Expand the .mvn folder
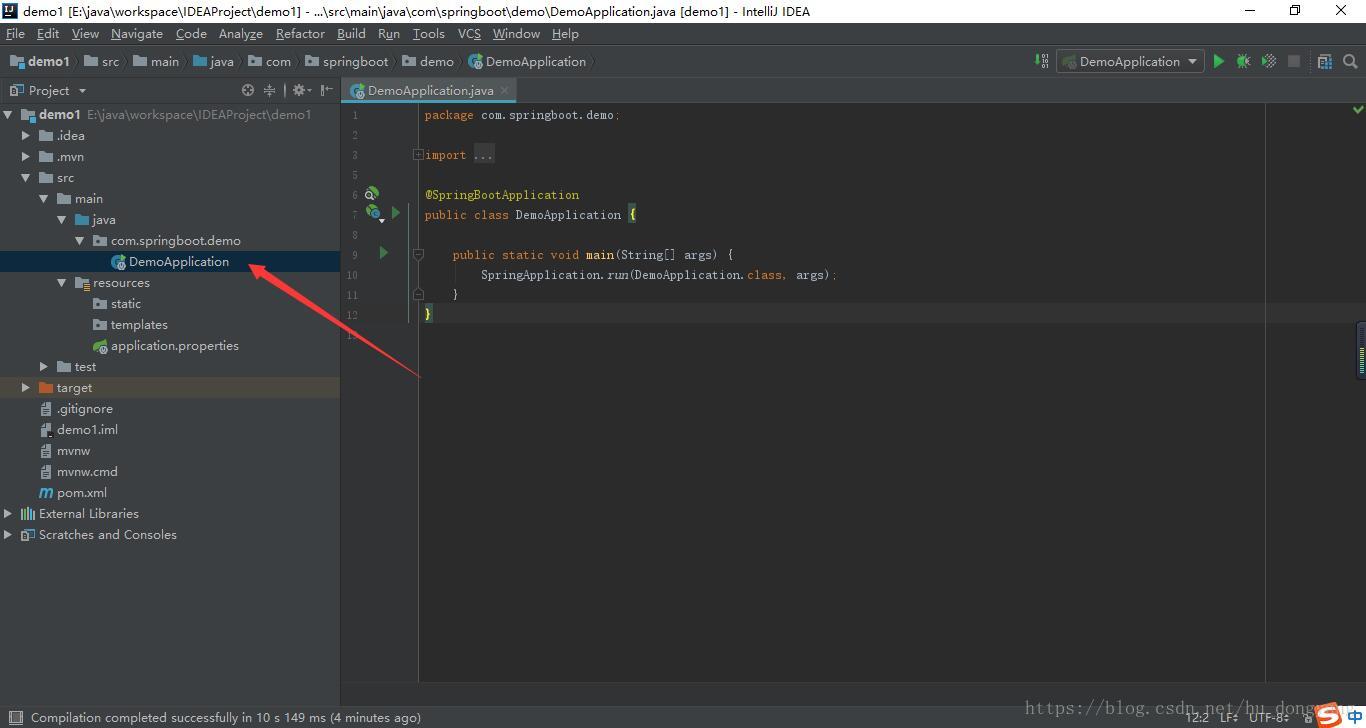Screen dimensions: 1366x728 26,156
